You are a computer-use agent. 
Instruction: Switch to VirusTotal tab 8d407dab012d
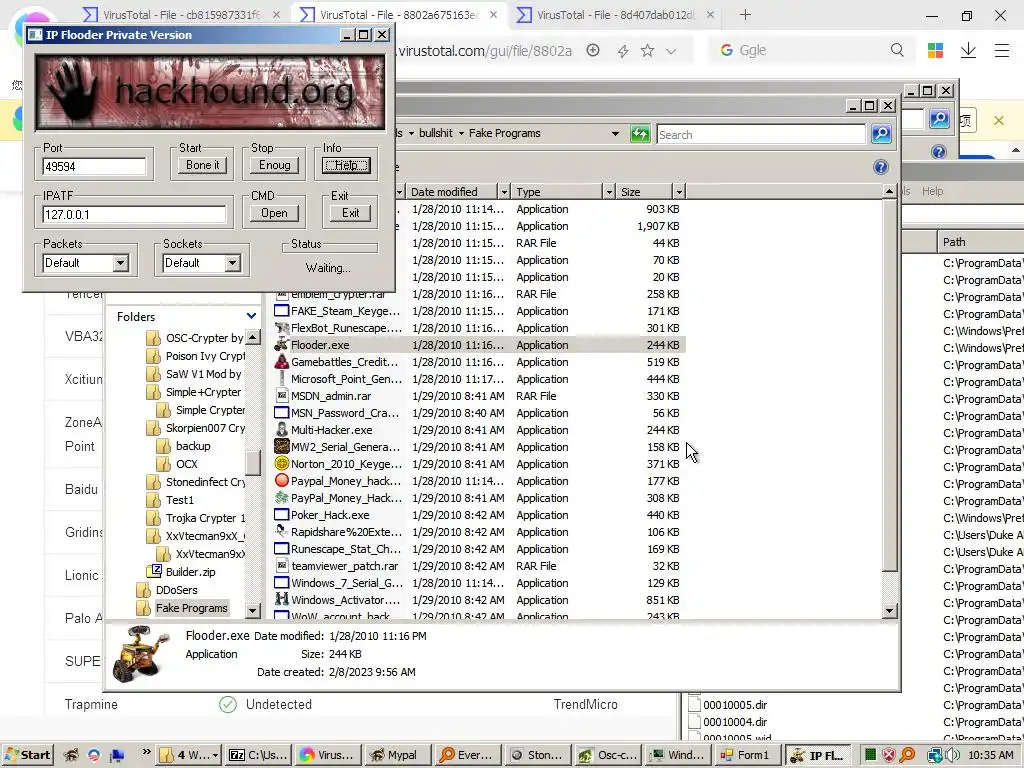point(615,14)
